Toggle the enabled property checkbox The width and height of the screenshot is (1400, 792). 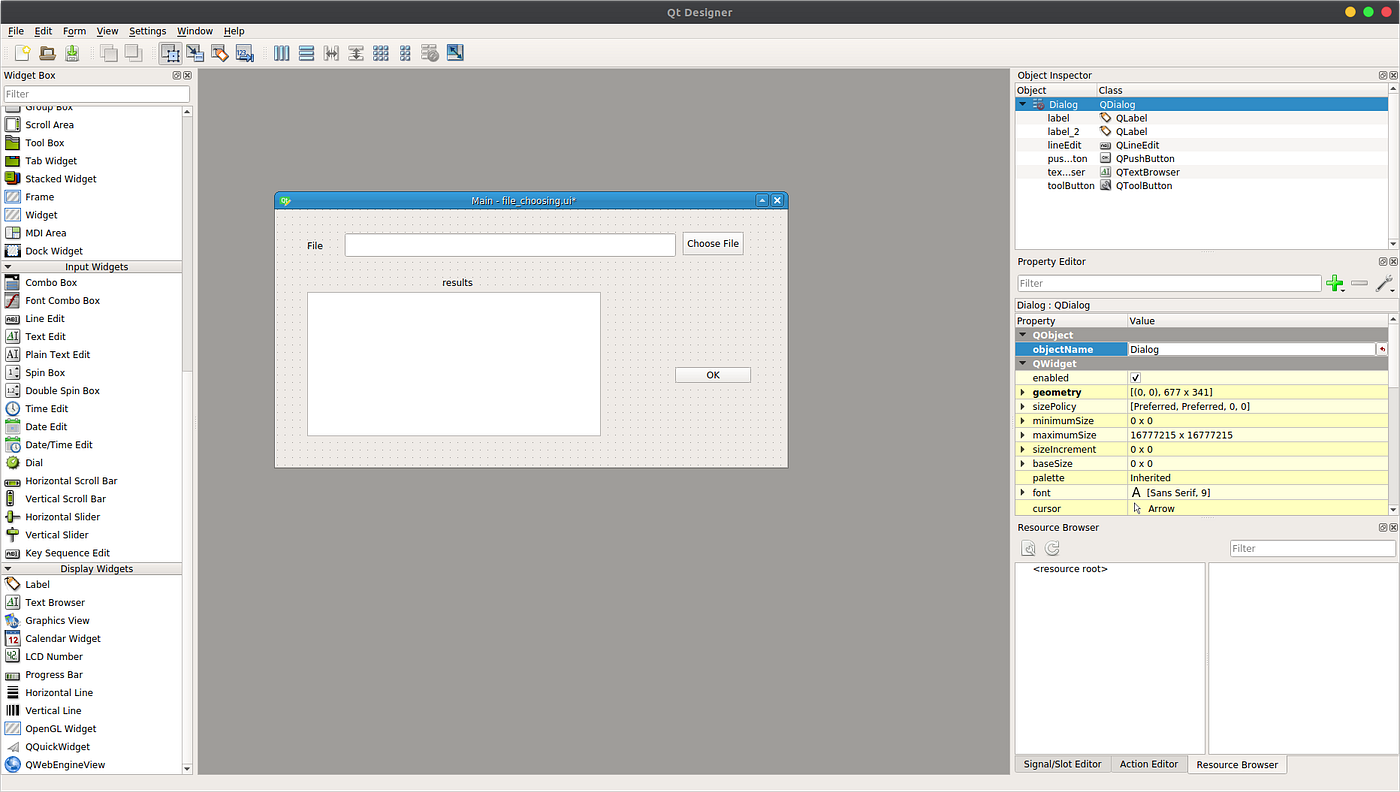click(1135, 378)
